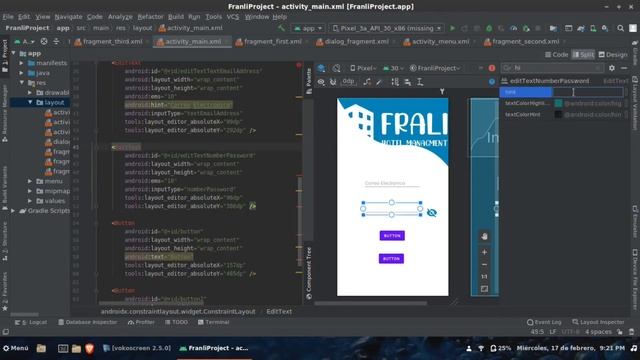Expand the java folder
640x360 pixels.
(x=21, y=73)
